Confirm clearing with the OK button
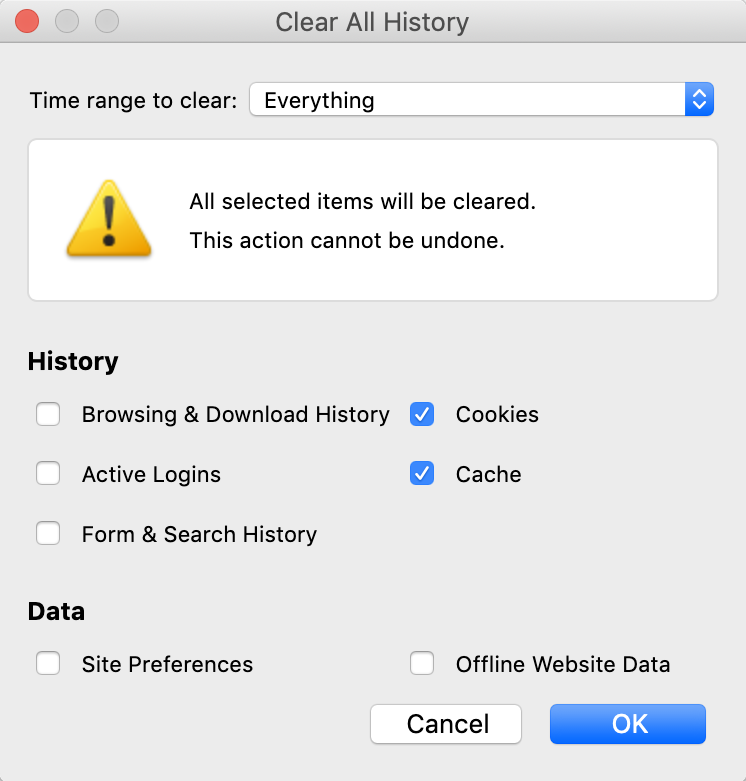This screenshot has height=781, width=746. pyautogui.click(x=627, y=724)
